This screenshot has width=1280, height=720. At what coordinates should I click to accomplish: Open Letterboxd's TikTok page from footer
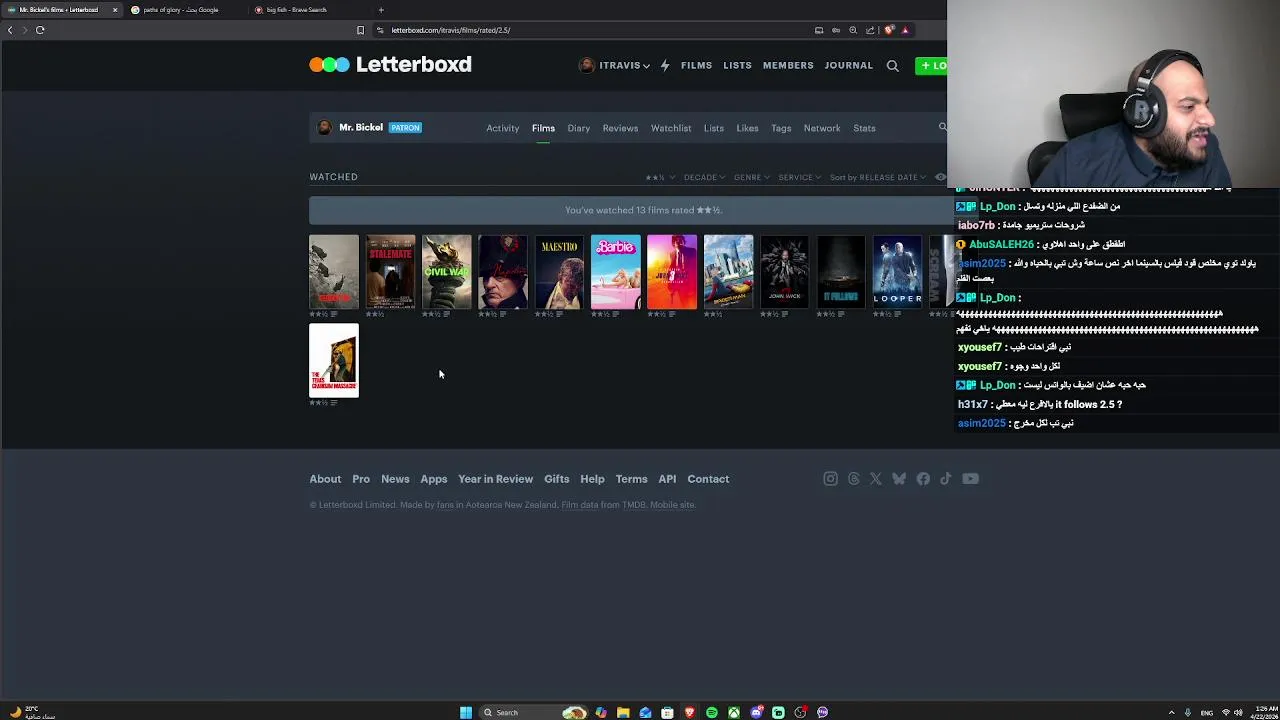[x=946, y=479]
